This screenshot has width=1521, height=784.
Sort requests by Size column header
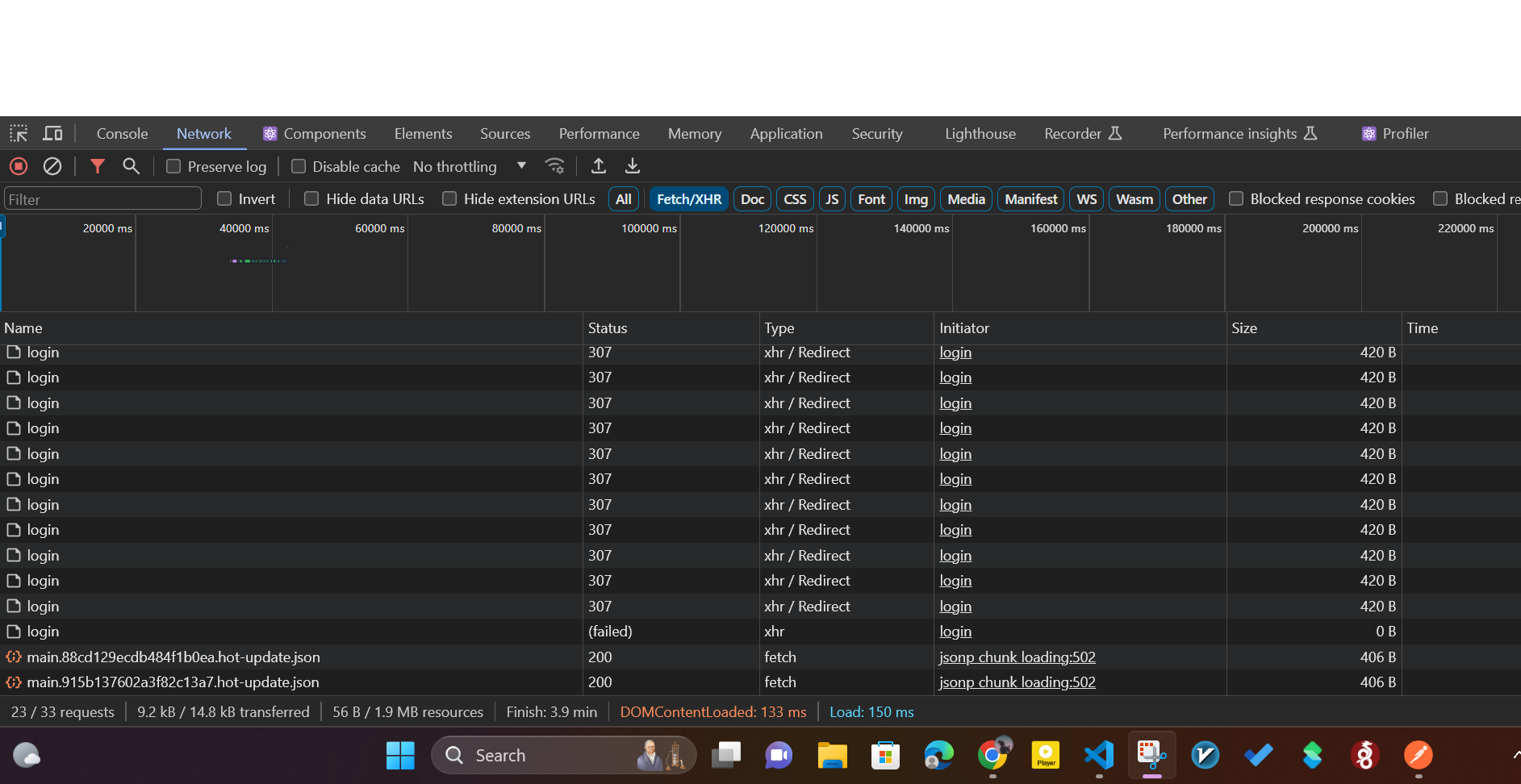pyautogui.click(x=1314, y=328)
